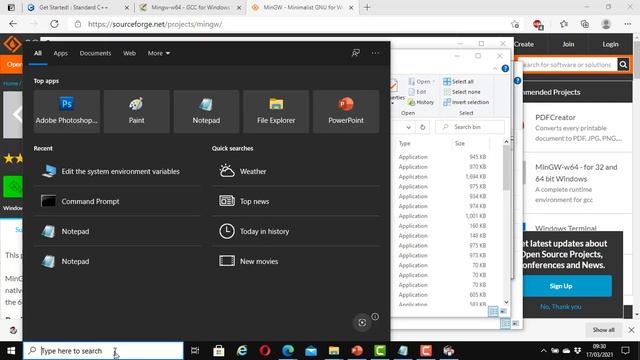
Task: Open Command Prompt from Recent list
Action: click(x=117, y=201)
